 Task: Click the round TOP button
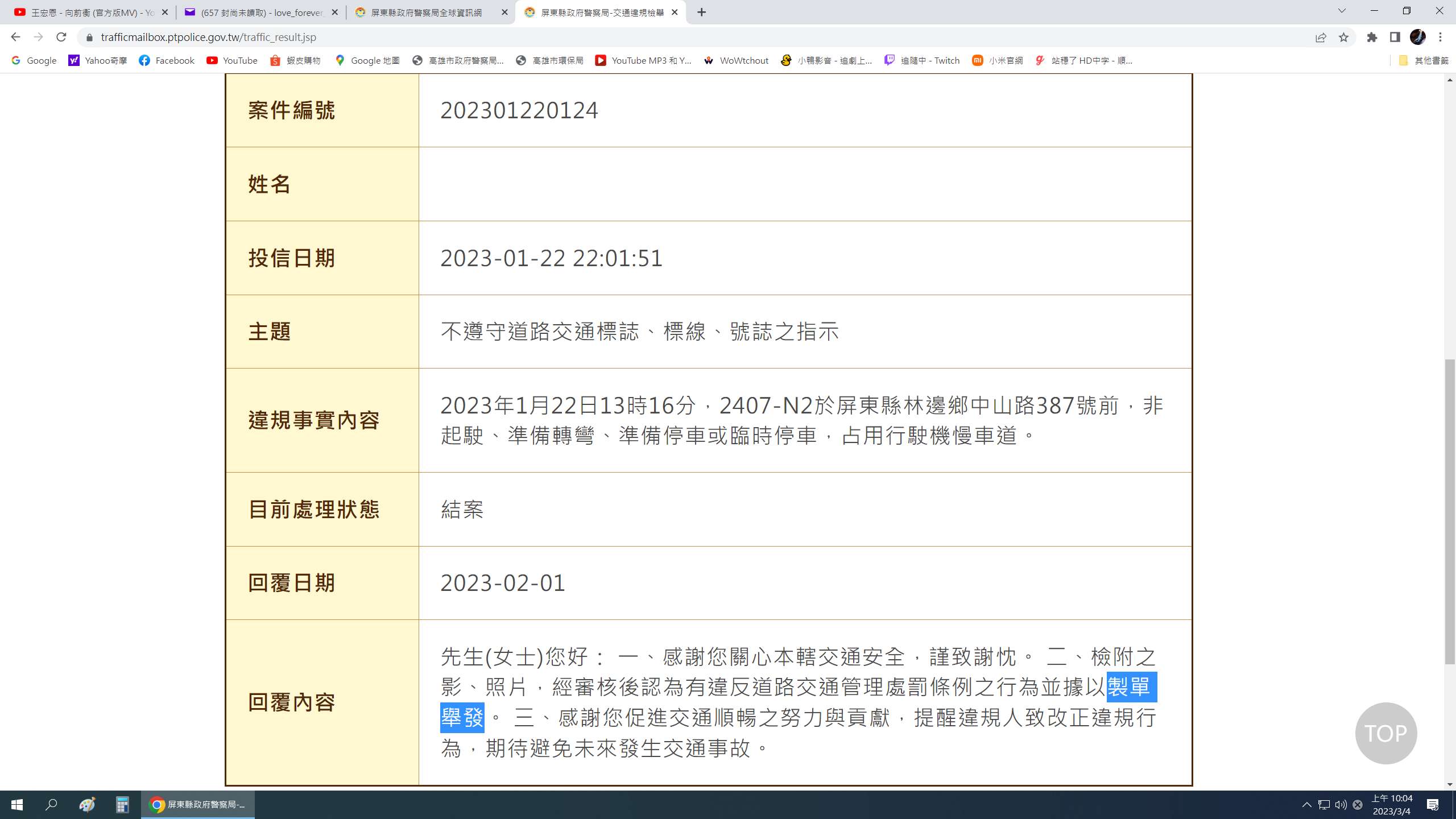tap(1386, 733)
